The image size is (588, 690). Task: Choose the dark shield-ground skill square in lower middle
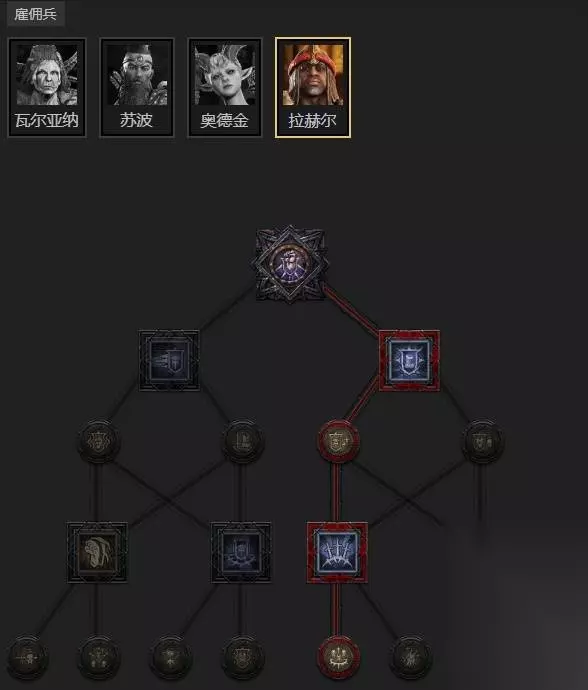point(241,553)
